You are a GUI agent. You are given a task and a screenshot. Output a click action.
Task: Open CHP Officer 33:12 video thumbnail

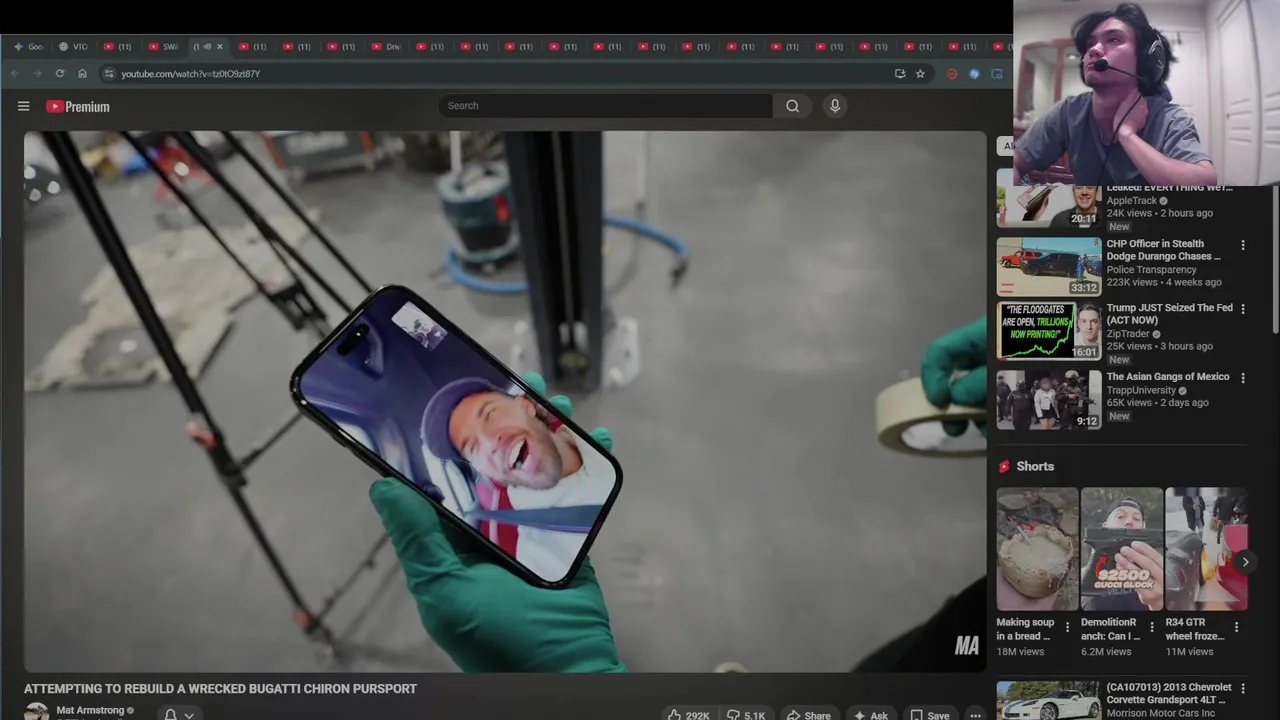coord(1049,266)
